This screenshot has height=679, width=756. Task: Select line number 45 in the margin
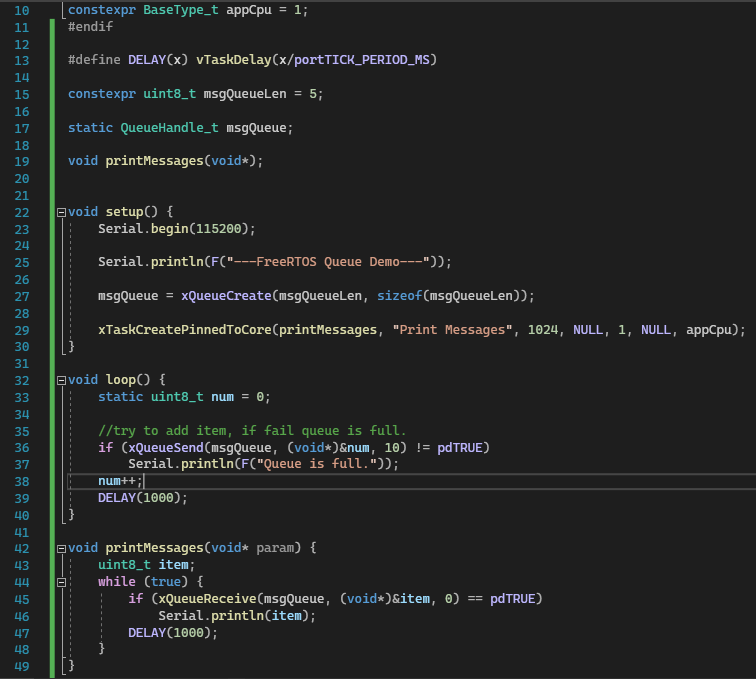[x=22, y=598]
